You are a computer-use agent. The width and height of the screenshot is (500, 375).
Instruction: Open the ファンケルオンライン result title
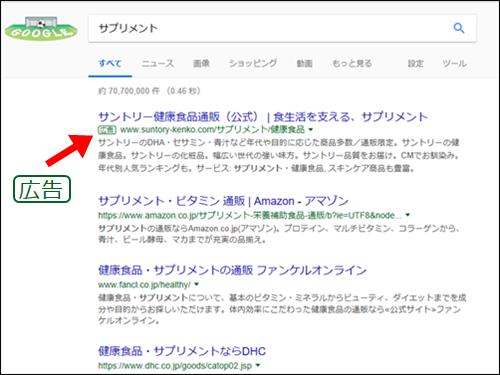point(232,270)
